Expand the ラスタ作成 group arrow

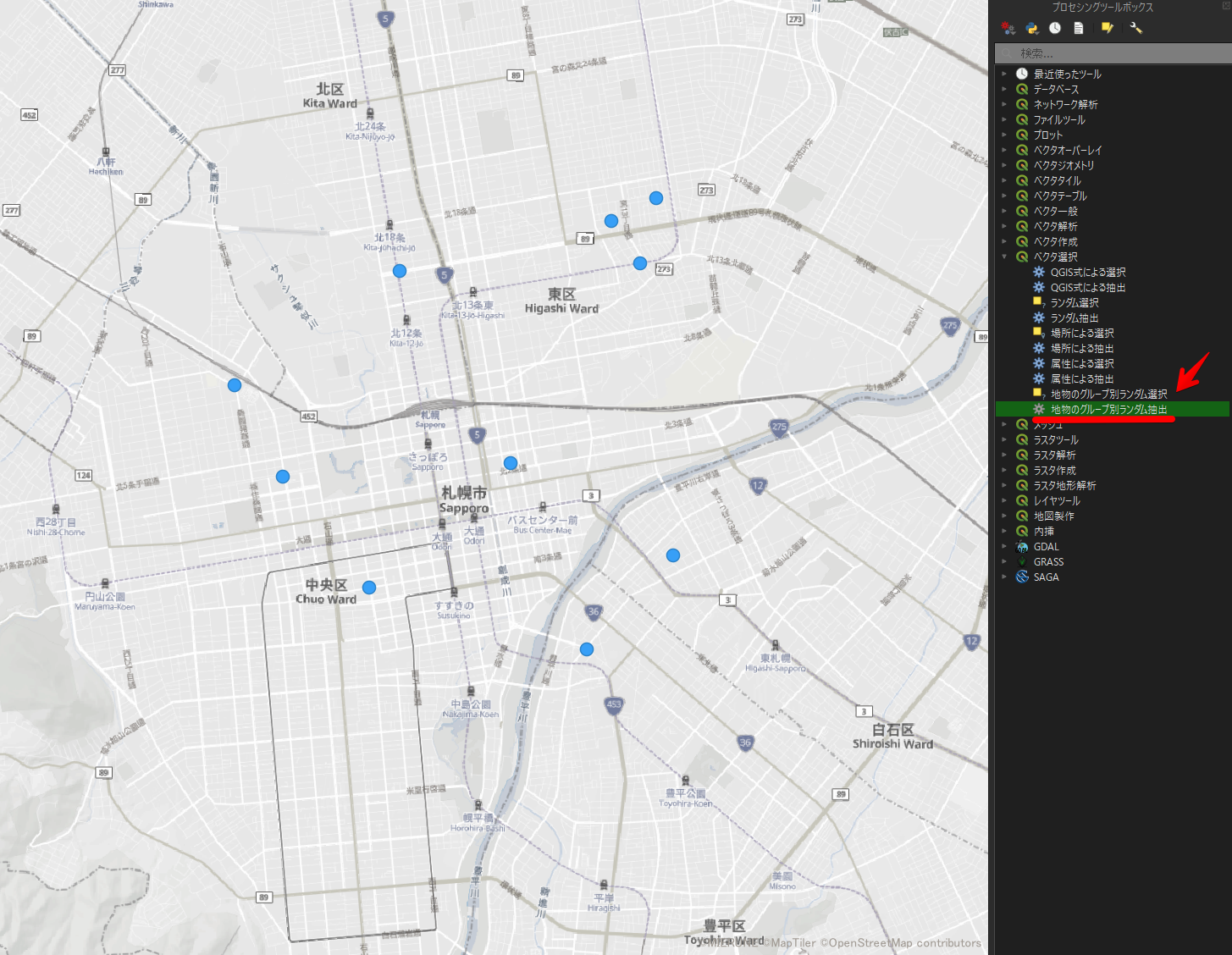coord(1004,471)
